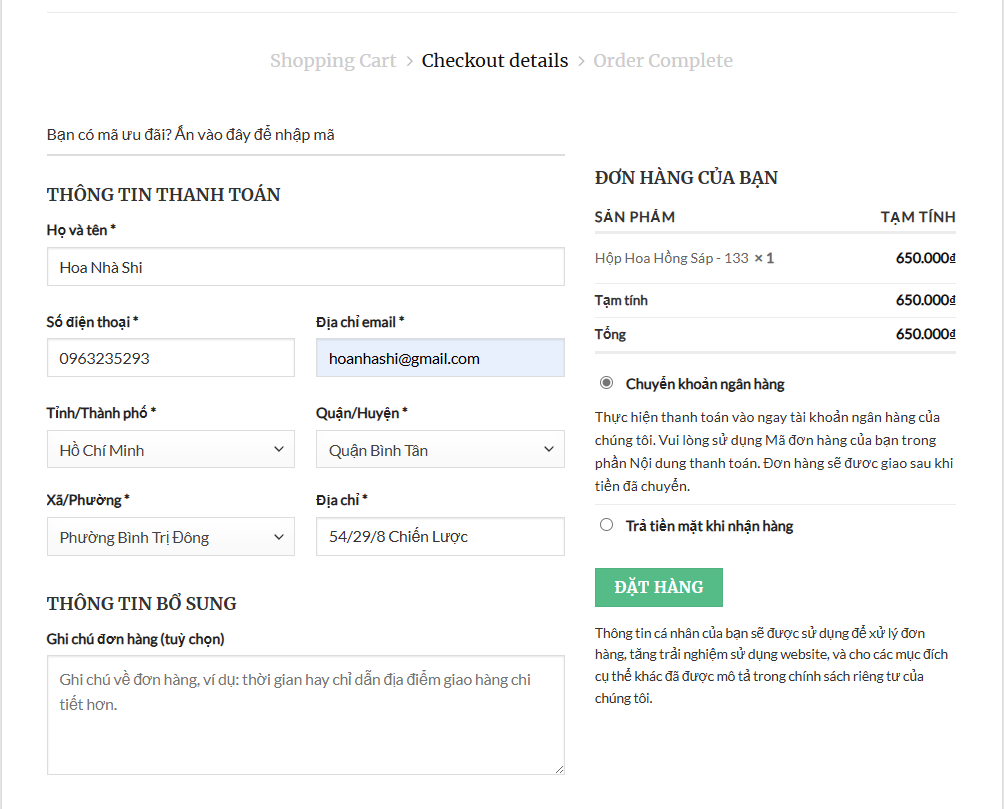Open the Quận/Huyện dropdown showing Quận Bình Tân
This screenshot has height=809, width=1004.
(439, 450)
